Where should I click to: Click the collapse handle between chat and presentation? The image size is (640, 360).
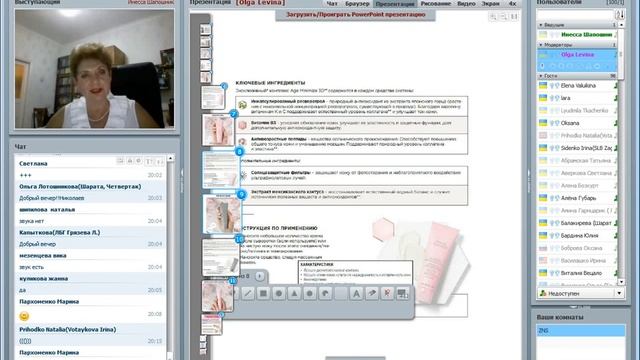point(182,180)
